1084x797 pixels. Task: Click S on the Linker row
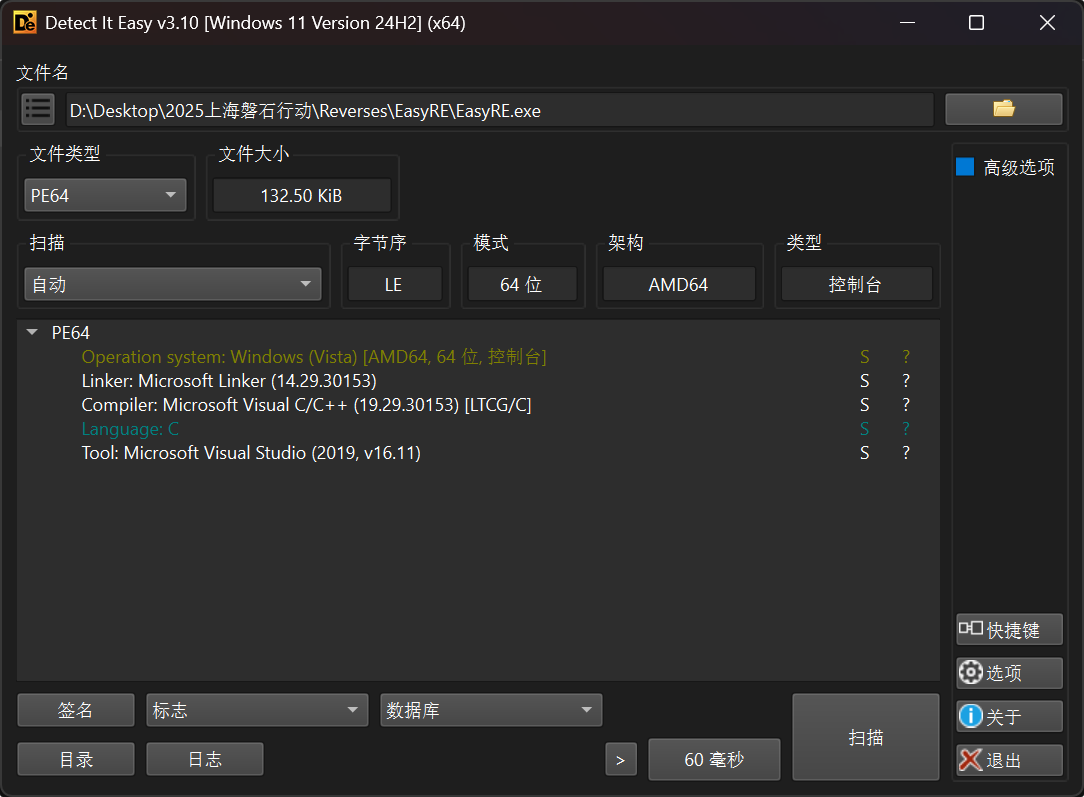click(x=864, y=381)
